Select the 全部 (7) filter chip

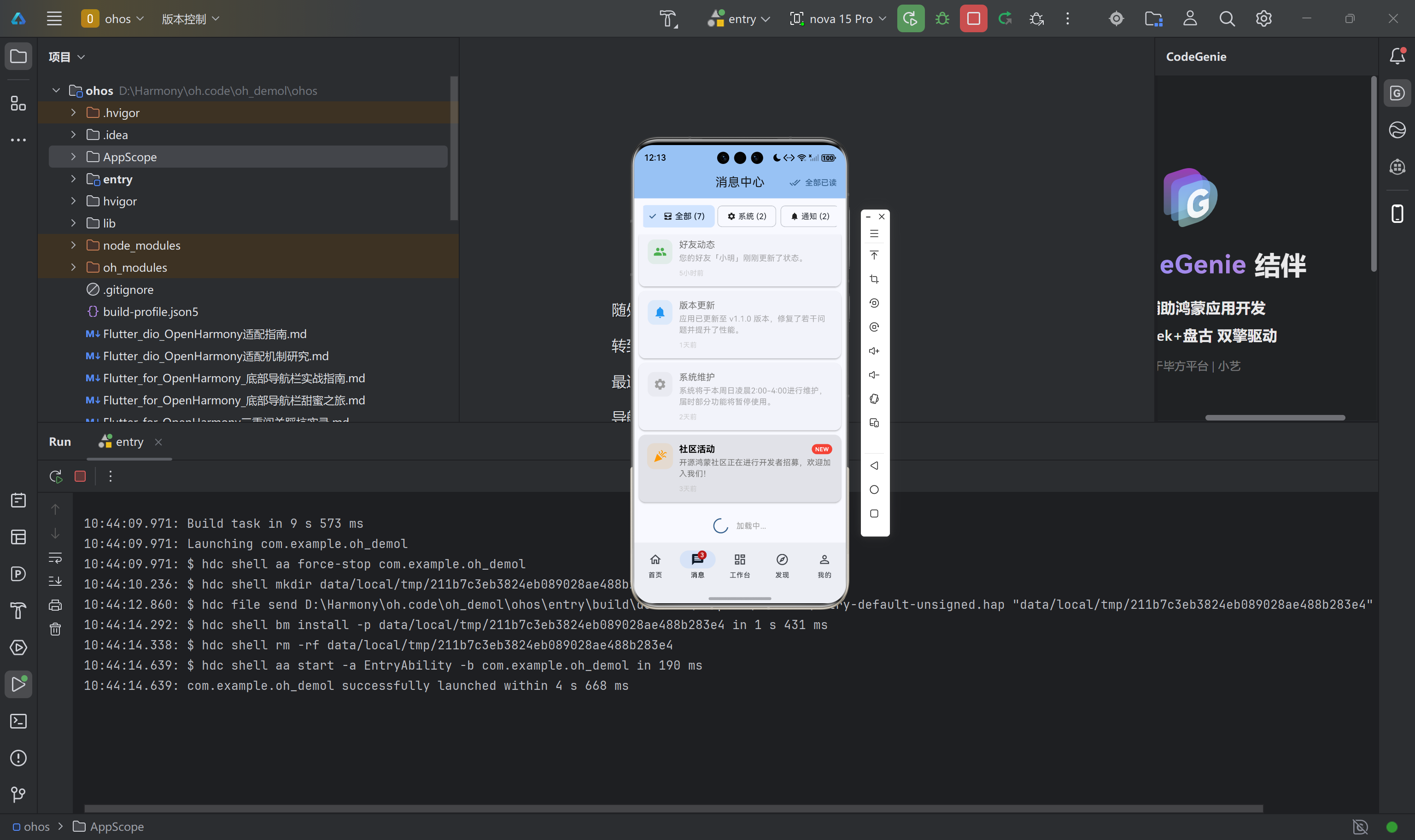coord(678,216)
